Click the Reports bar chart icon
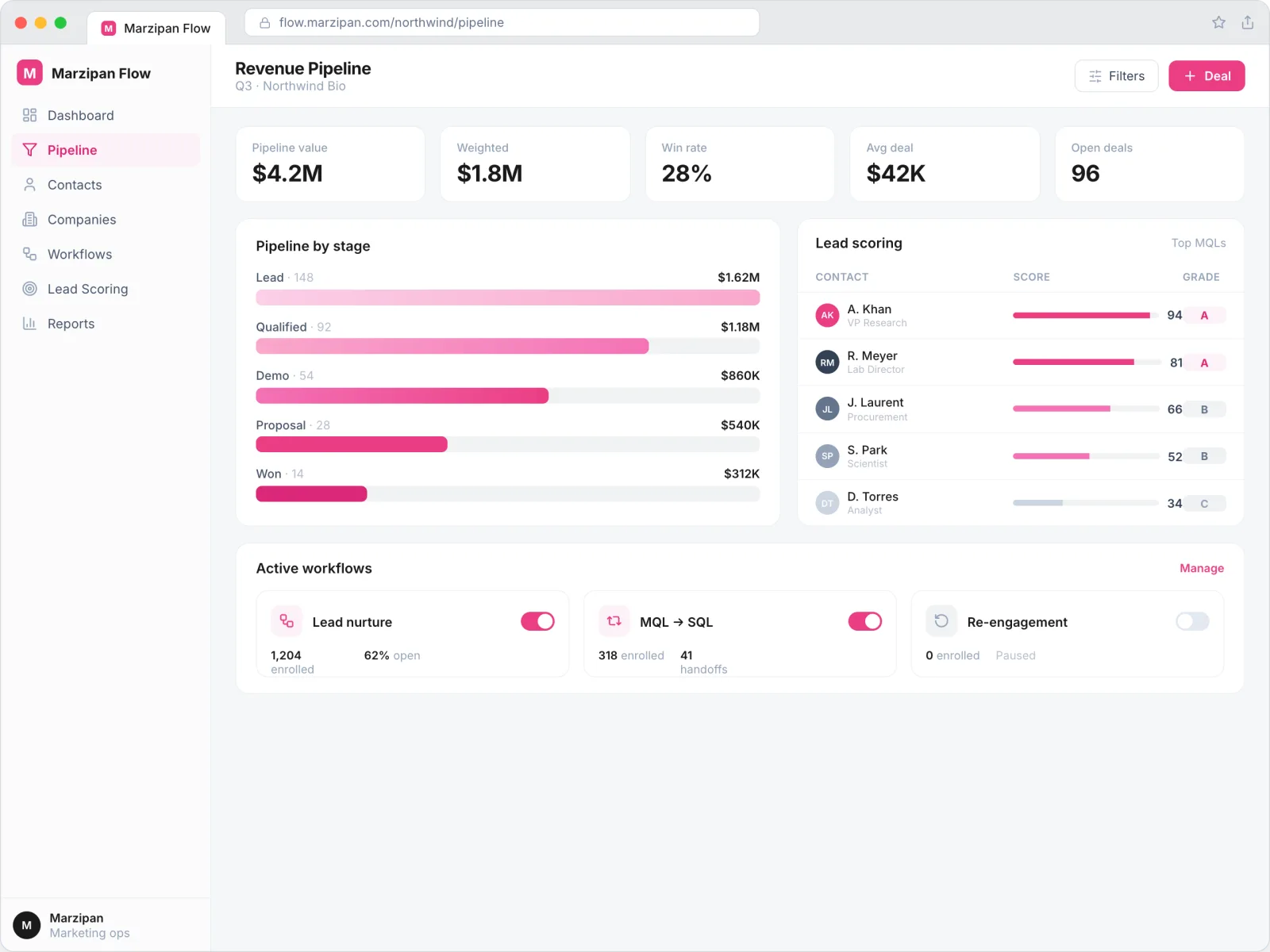This screenshot has height=952, width=1270. coord(29,324)
